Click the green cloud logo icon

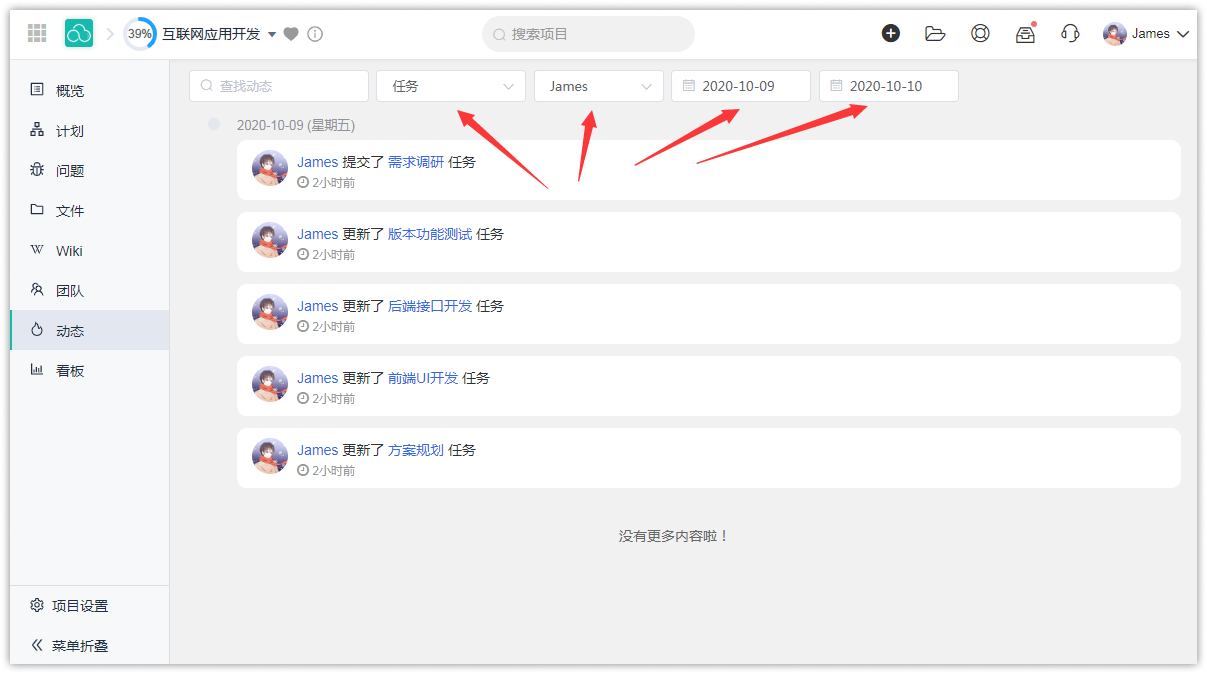coord(79,33)
